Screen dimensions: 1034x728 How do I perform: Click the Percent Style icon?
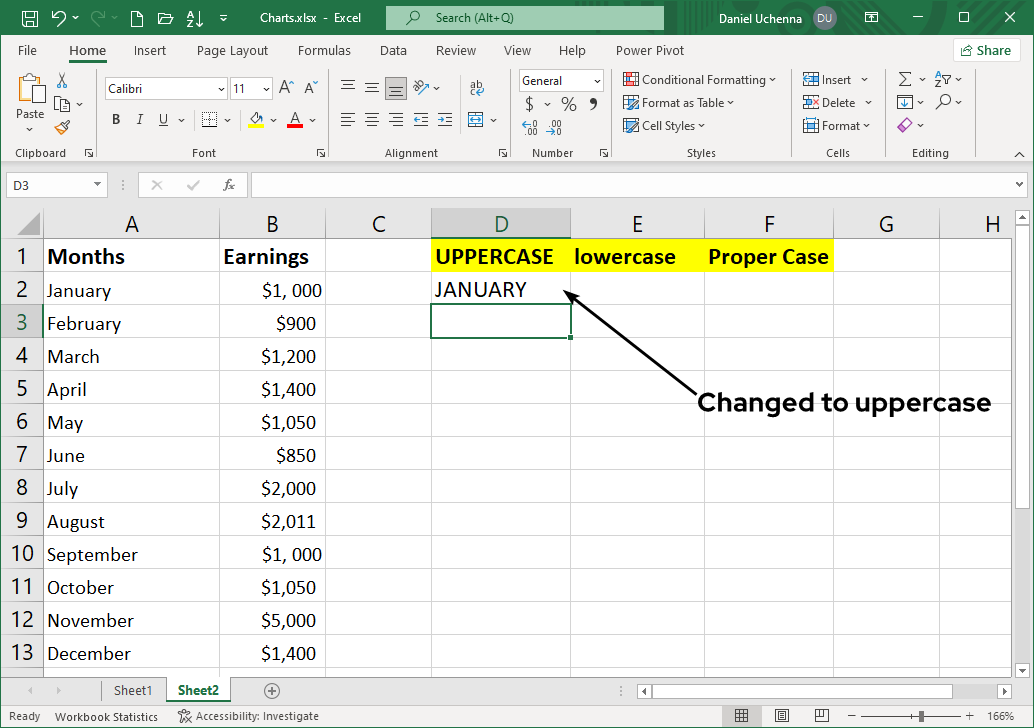point(569,104)
